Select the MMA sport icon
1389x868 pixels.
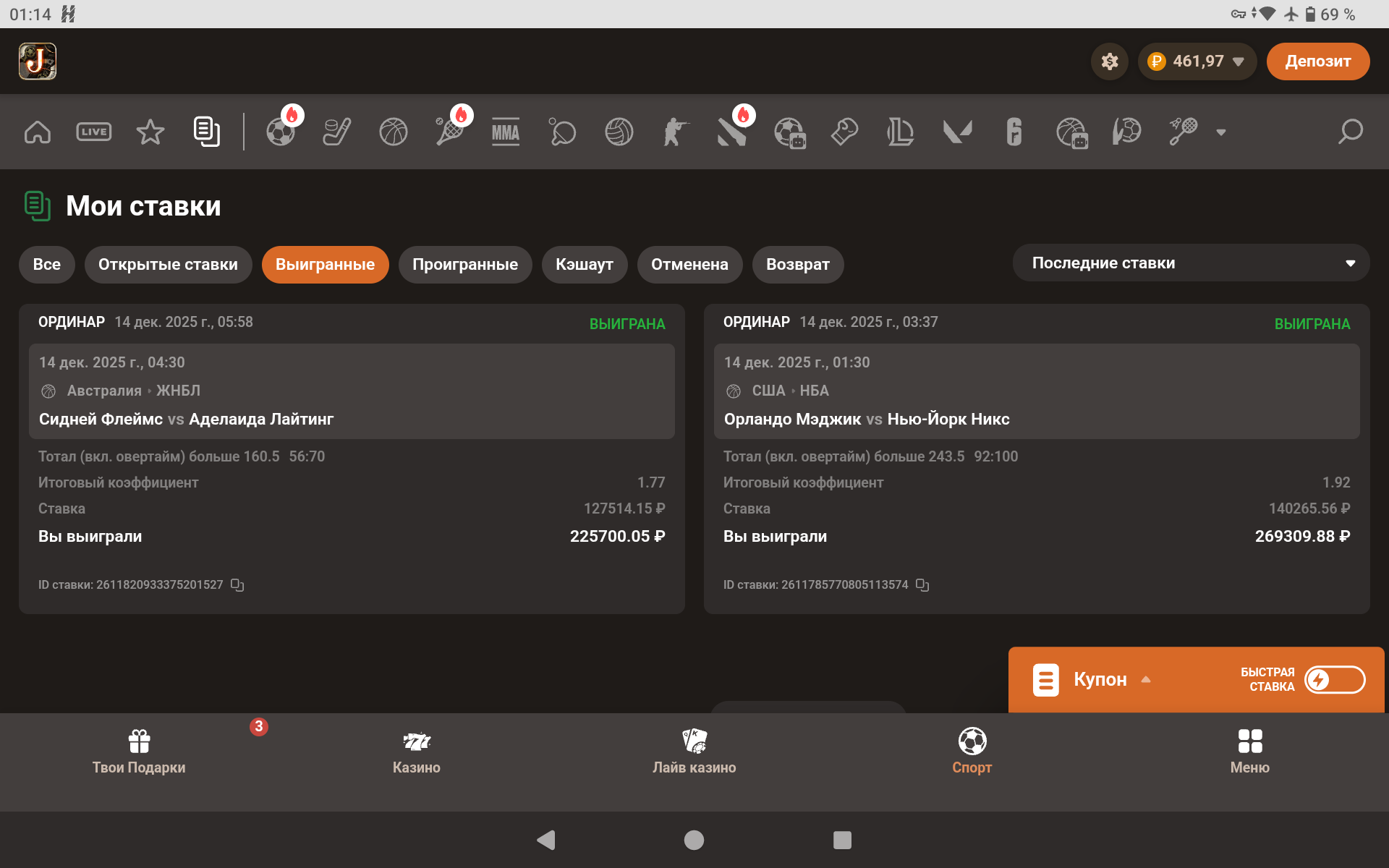506,132
